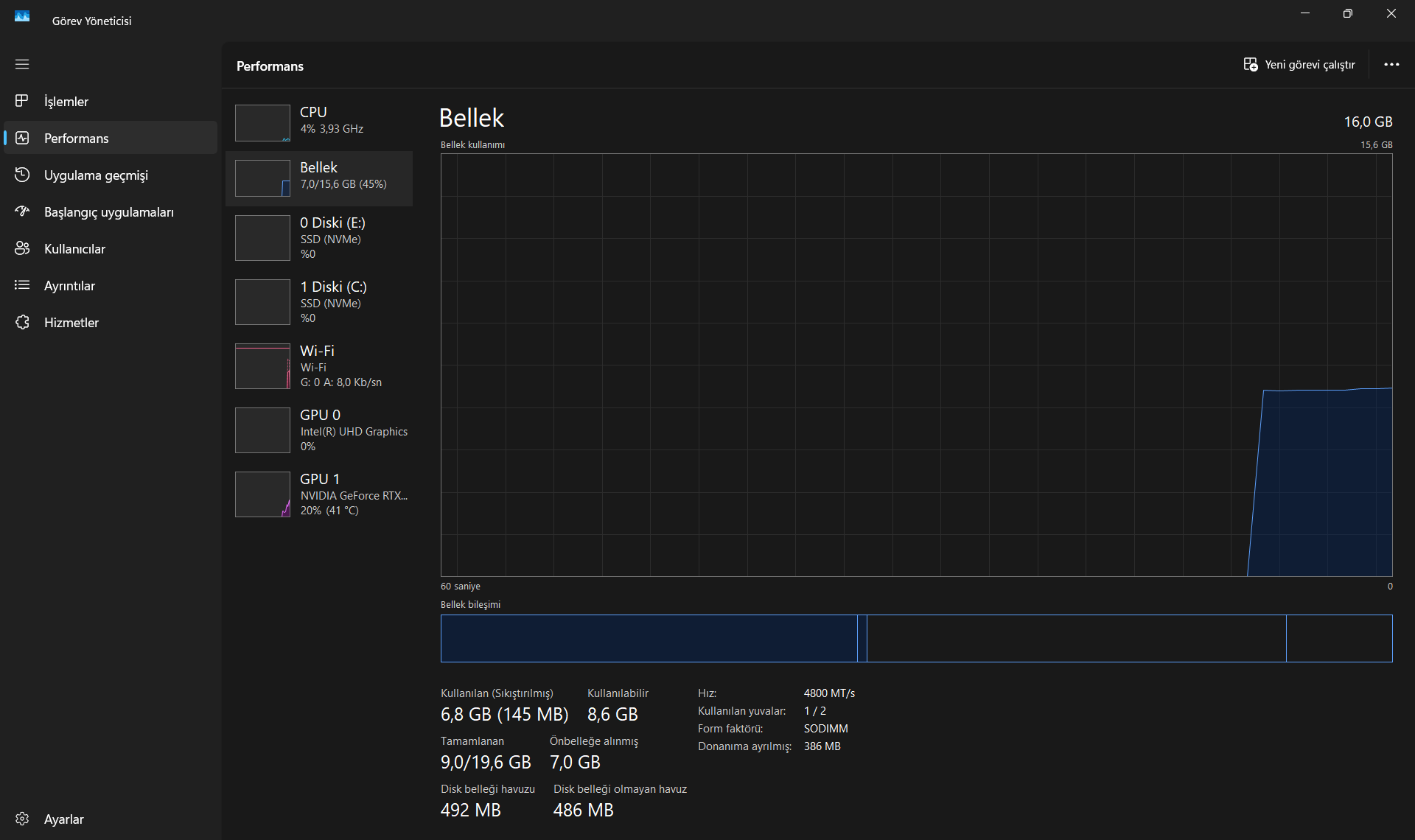Select the Wi-Fi graph thumbnail
1415x840 pixels.
coord(262,366)
